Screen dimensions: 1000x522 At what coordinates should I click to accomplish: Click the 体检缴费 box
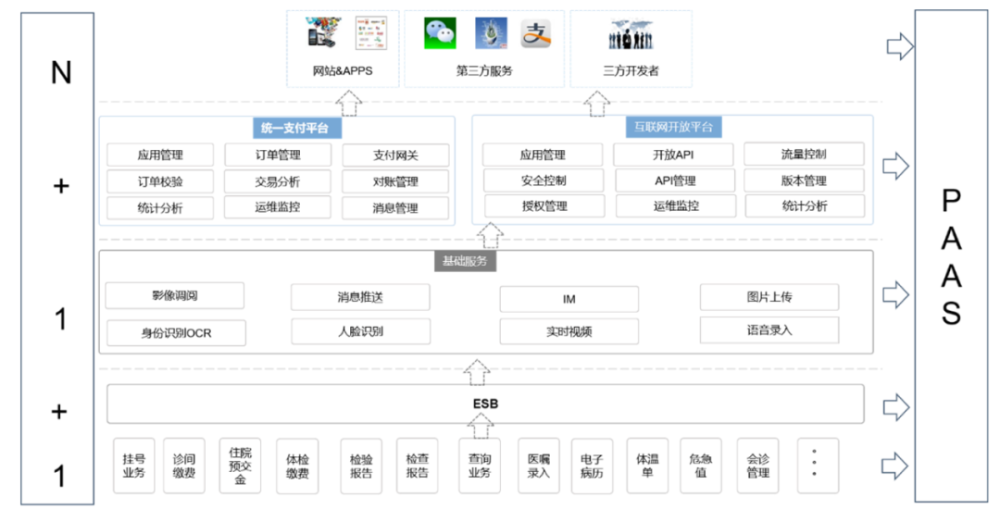[x=297, y=466]
